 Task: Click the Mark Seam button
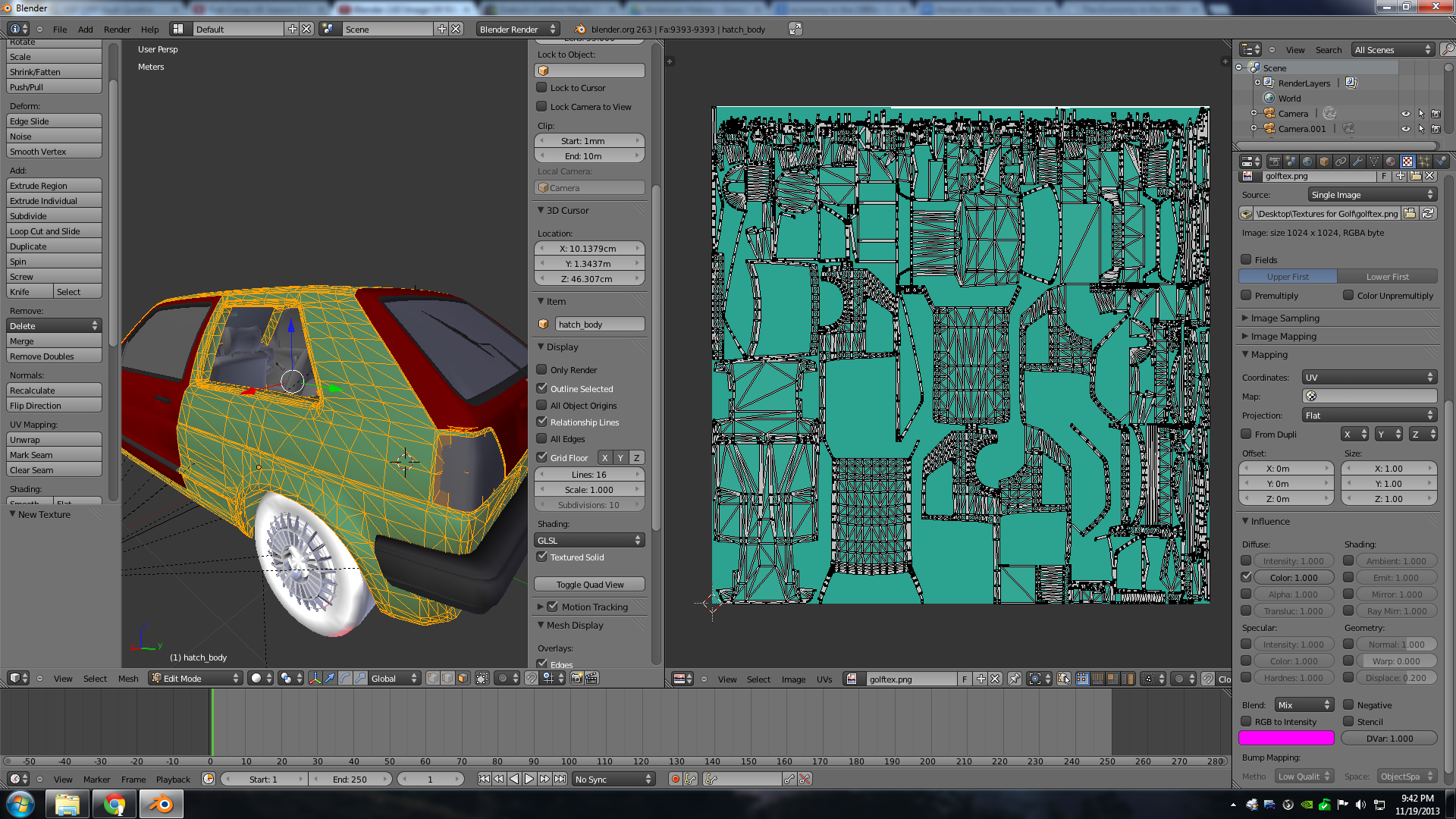(54, 454)
